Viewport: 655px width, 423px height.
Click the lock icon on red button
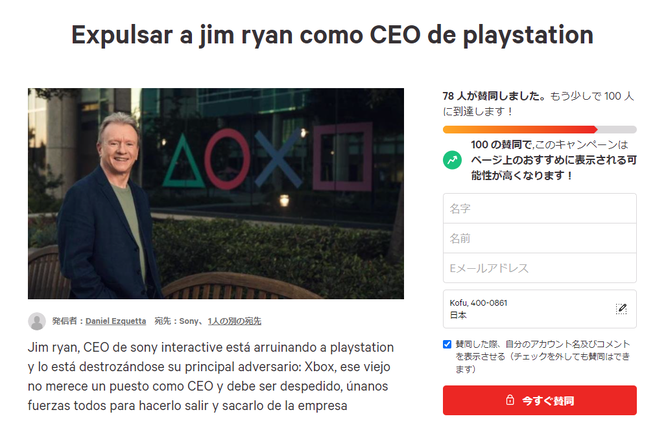point(510,400)
